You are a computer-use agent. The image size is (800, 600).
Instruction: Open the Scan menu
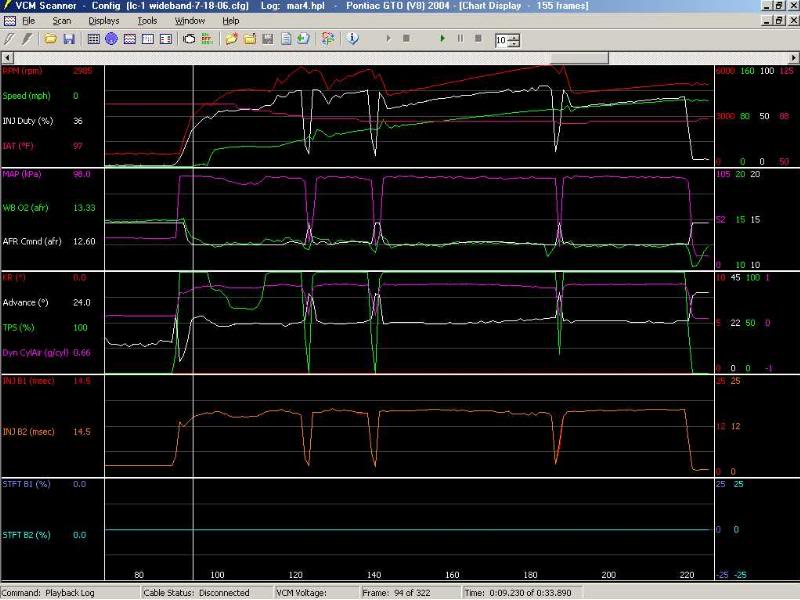(x=62, y=20)
